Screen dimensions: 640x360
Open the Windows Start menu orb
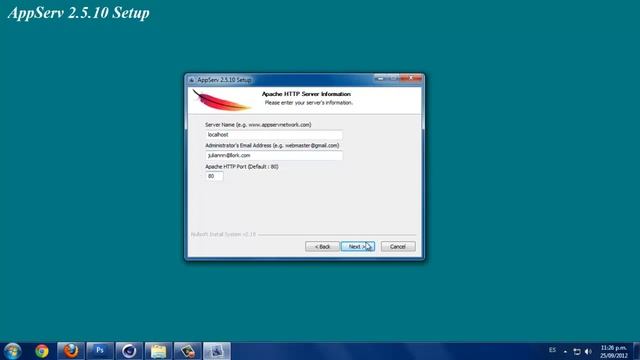point(12,351)
